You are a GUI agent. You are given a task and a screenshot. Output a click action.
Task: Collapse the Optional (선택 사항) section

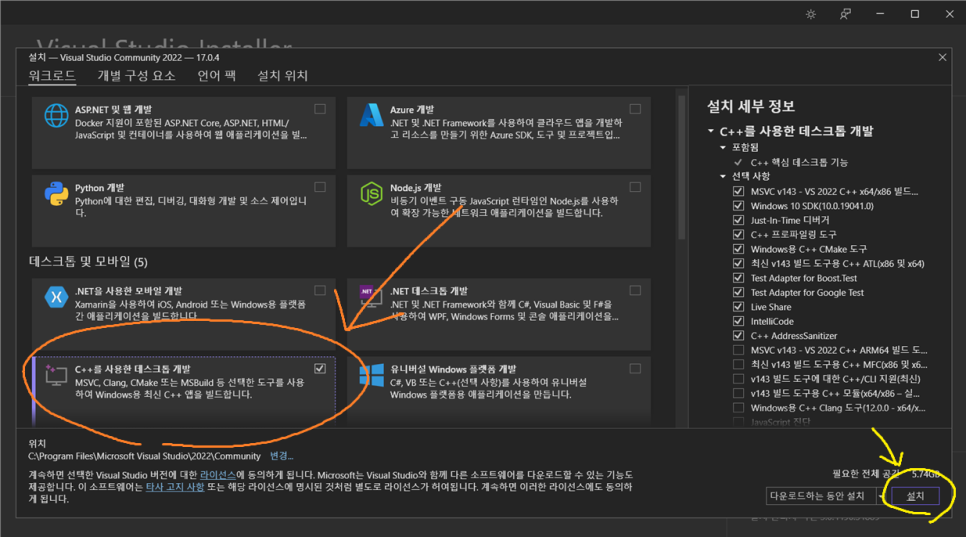pyautogui.click(x=723, y=177)
